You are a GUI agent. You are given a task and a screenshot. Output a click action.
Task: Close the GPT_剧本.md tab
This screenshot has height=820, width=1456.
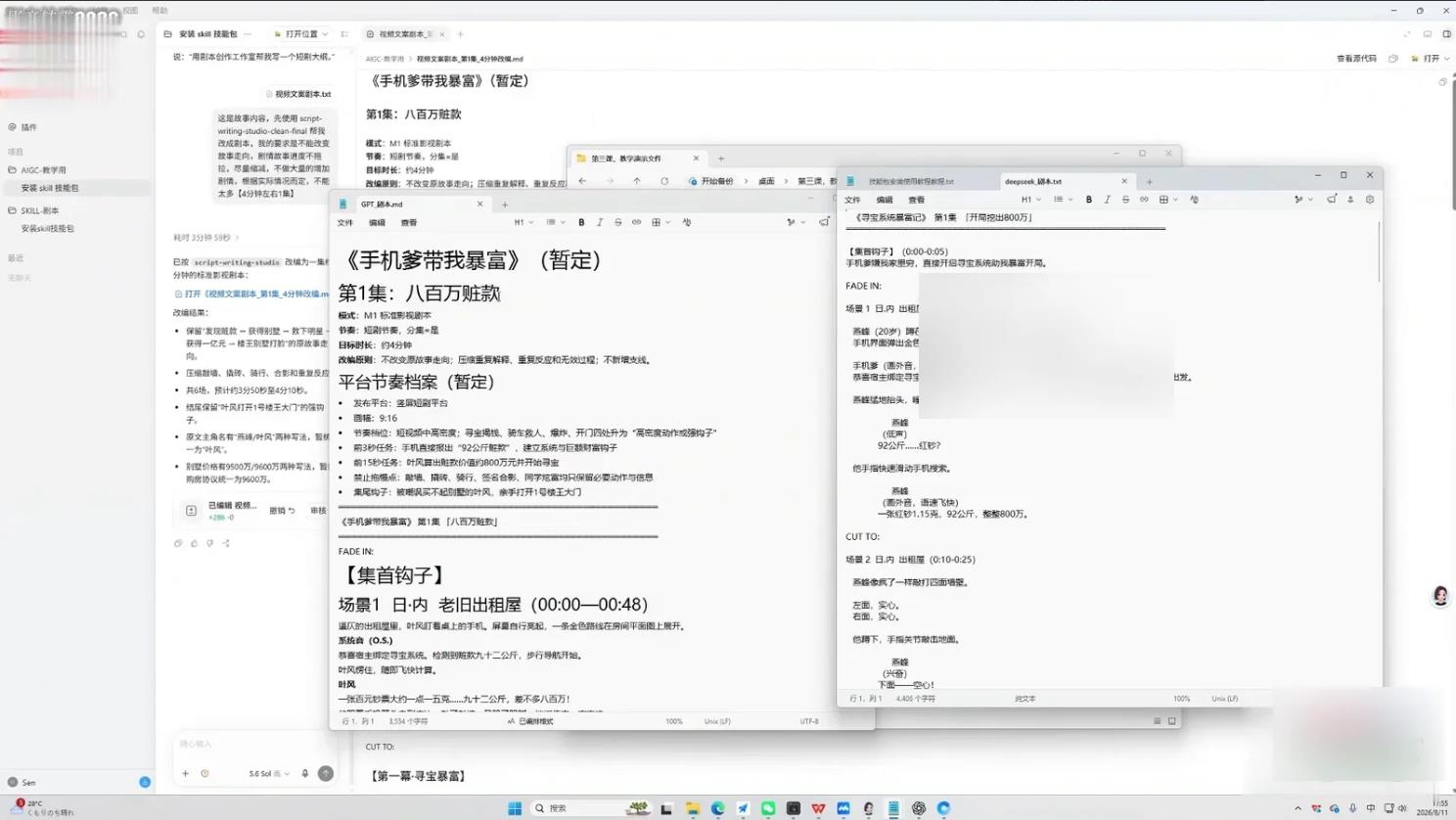click(479, 205)
